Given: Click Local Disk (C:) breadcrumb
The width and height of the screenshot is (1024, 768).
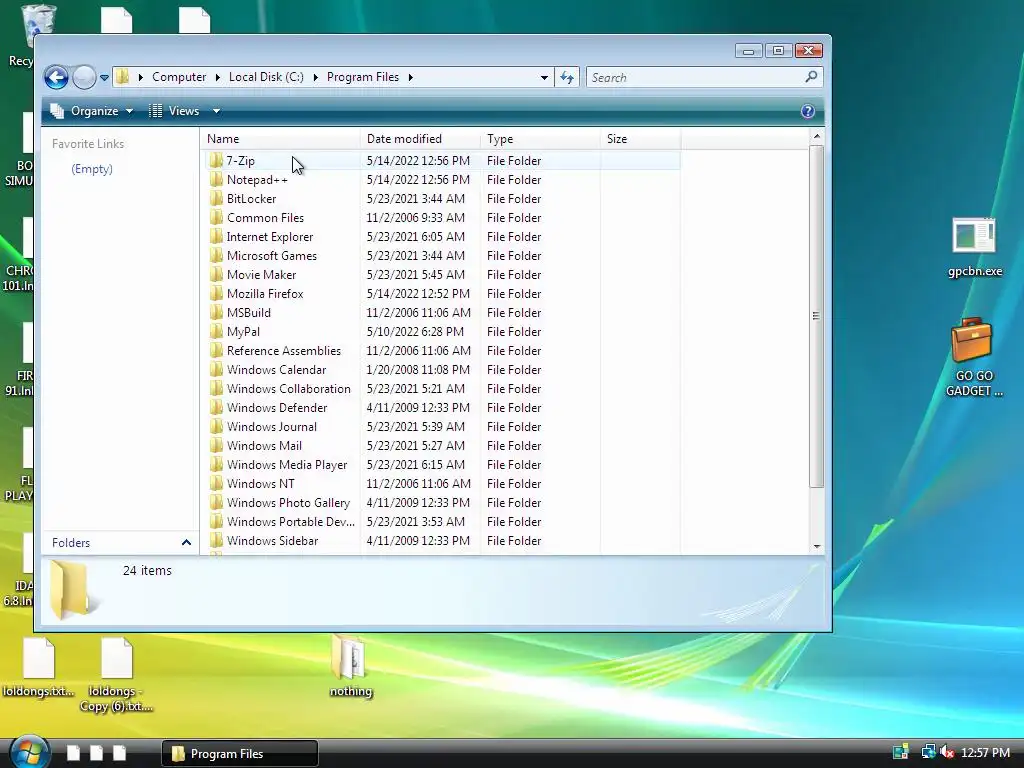Looking at the screenshot, I should coord(266,77).
